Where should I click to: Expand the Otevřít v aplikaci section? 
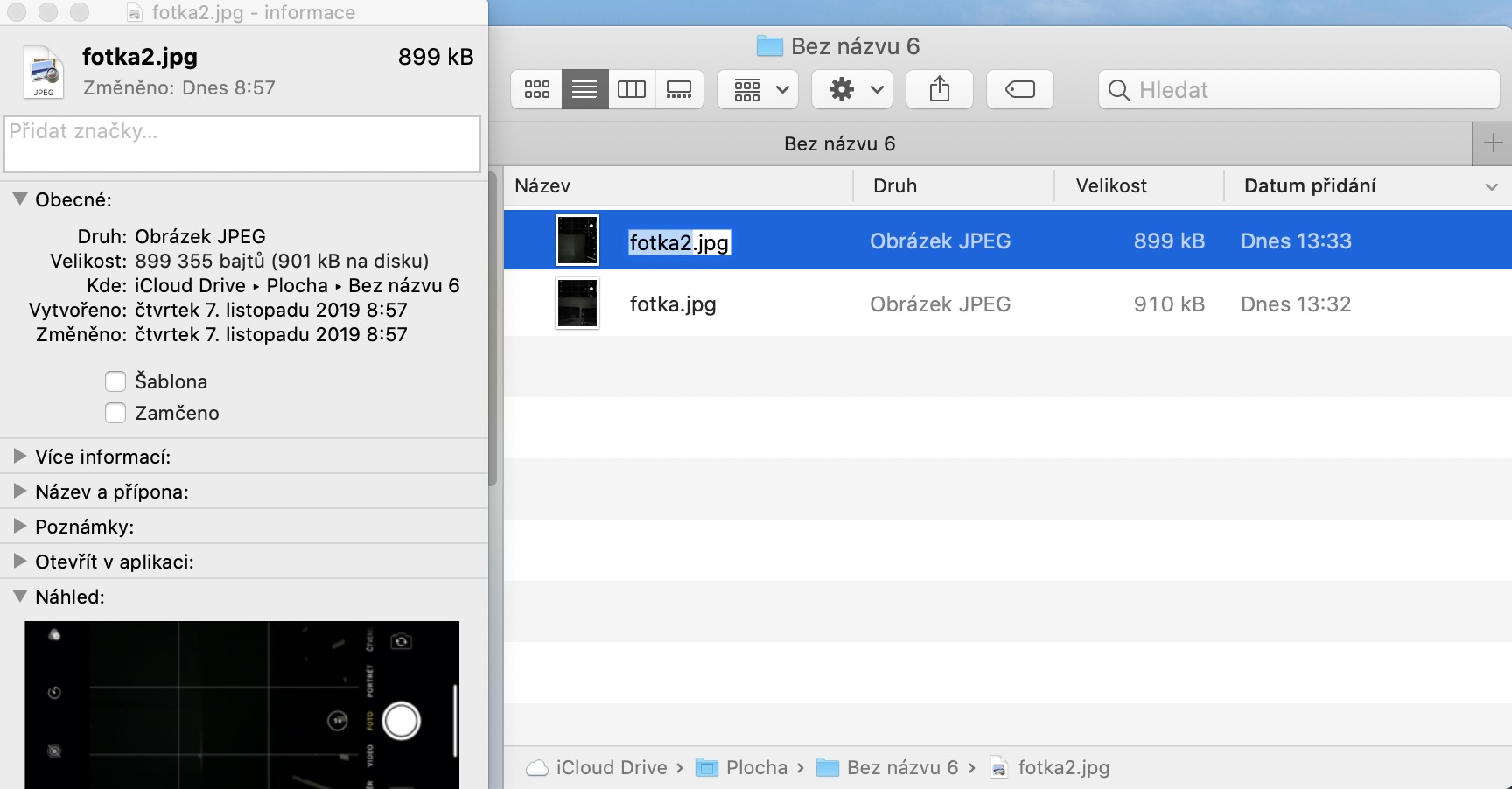pos(20,561)
